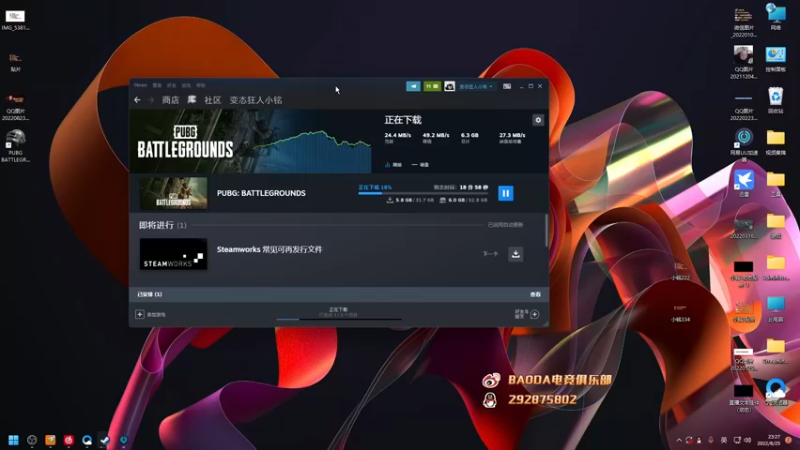
Task: Click the Steam forward navigation arrow
Action: (151, 100)
